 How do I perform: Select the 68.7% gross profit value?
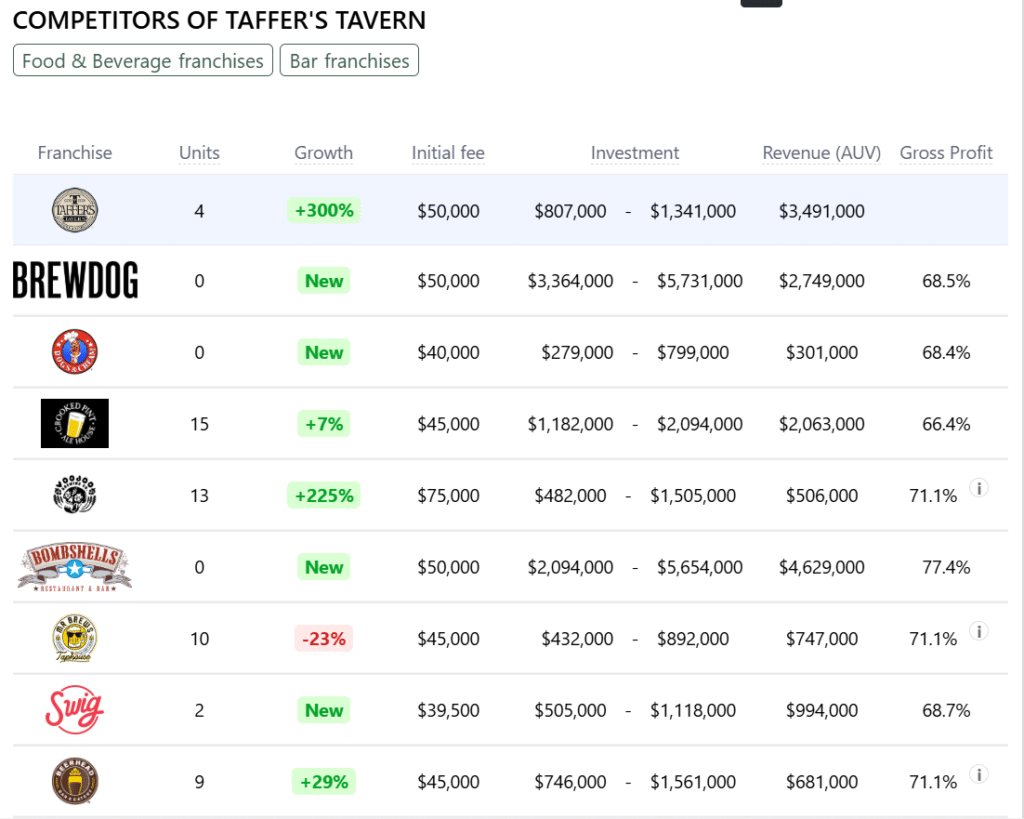(x=946, y=710)
